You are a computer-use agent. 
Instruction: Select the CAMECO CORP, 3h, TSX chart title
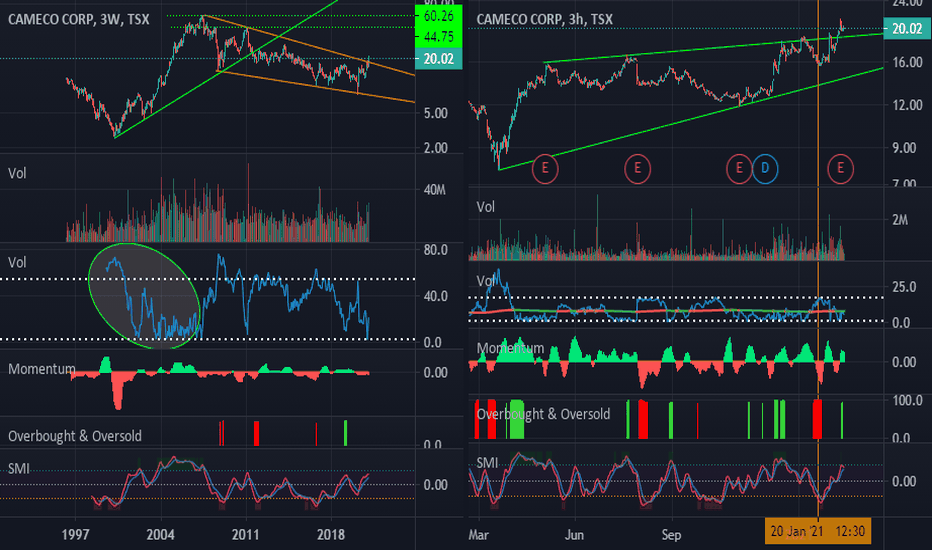pyautogui.click(x=544, y=20)
